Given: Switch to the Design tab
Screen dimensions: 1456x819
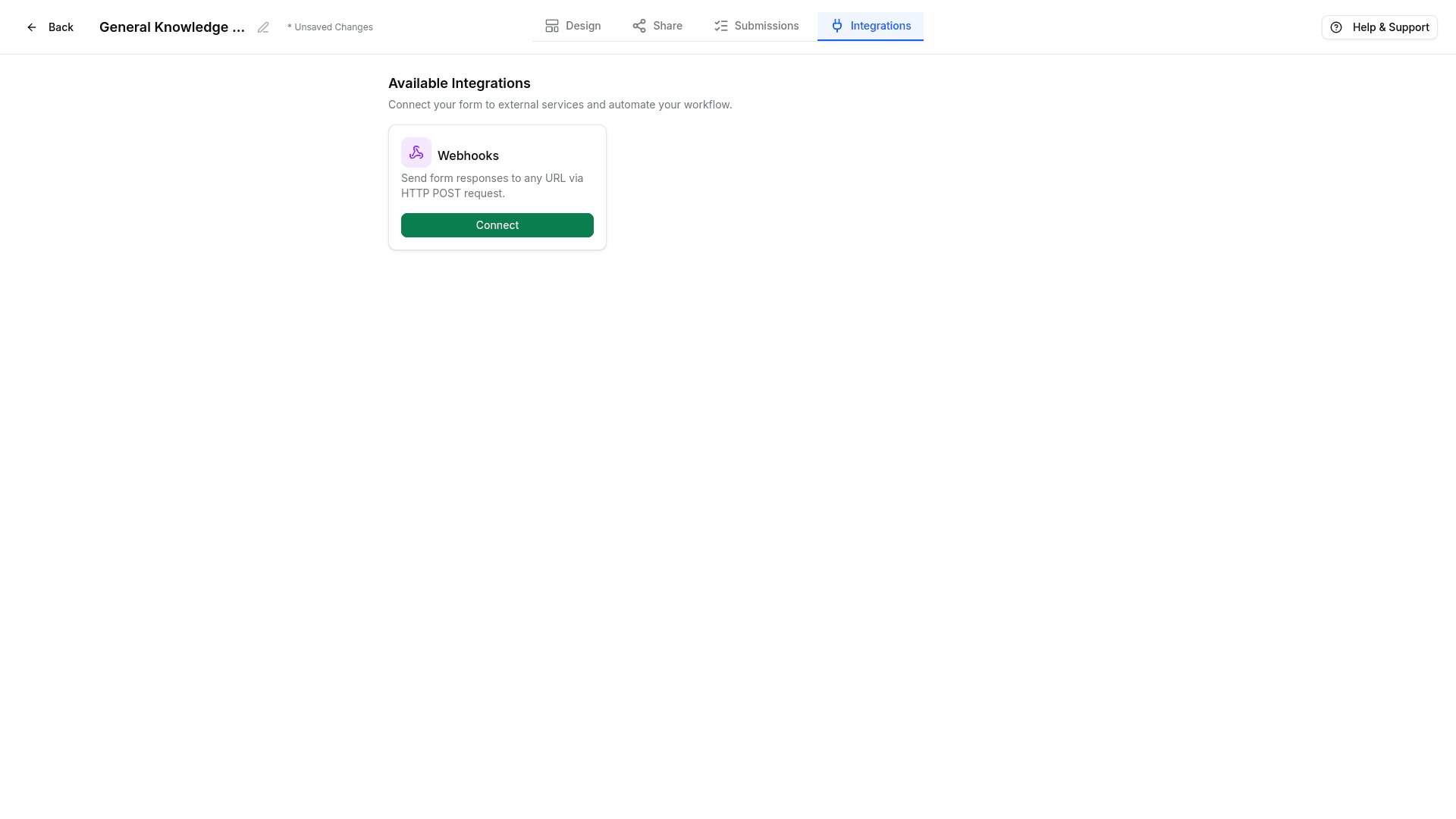Looking at the screenshot, I should pyautogui.click(x=573, y=25).
